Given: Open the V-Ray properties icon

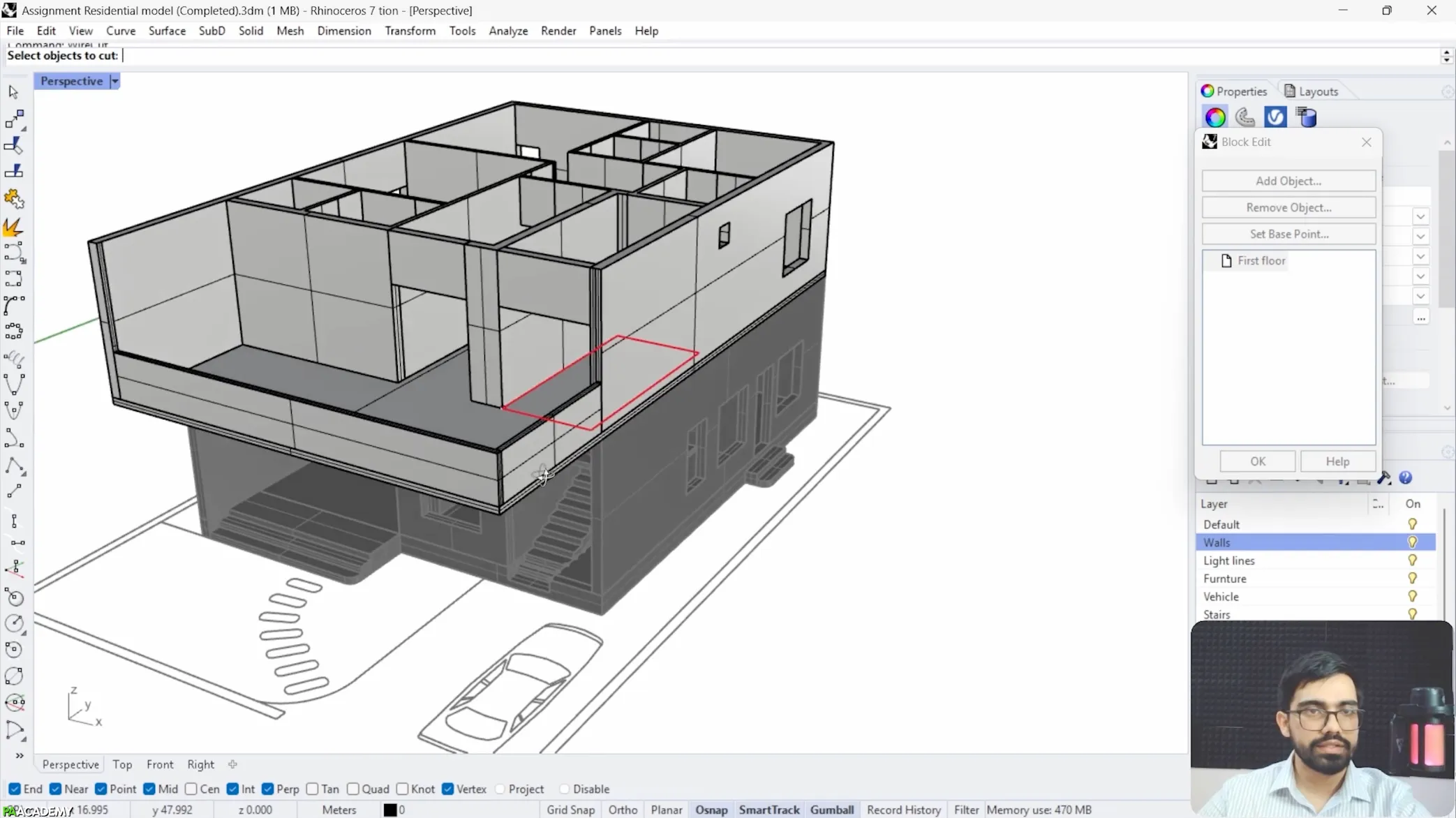Looking at the screenshot, I should [x=1275, y=117].
